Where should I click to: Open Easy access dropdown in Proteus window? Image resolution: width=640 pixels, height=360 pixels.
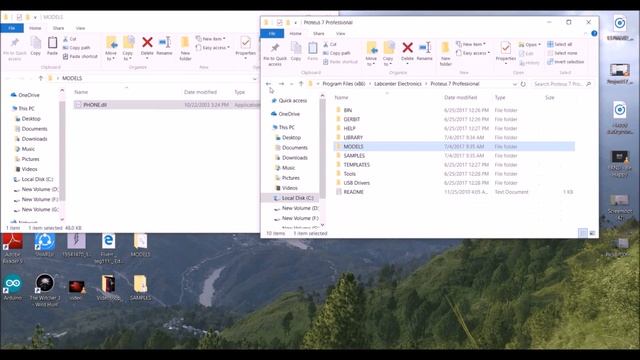(473, 53)
